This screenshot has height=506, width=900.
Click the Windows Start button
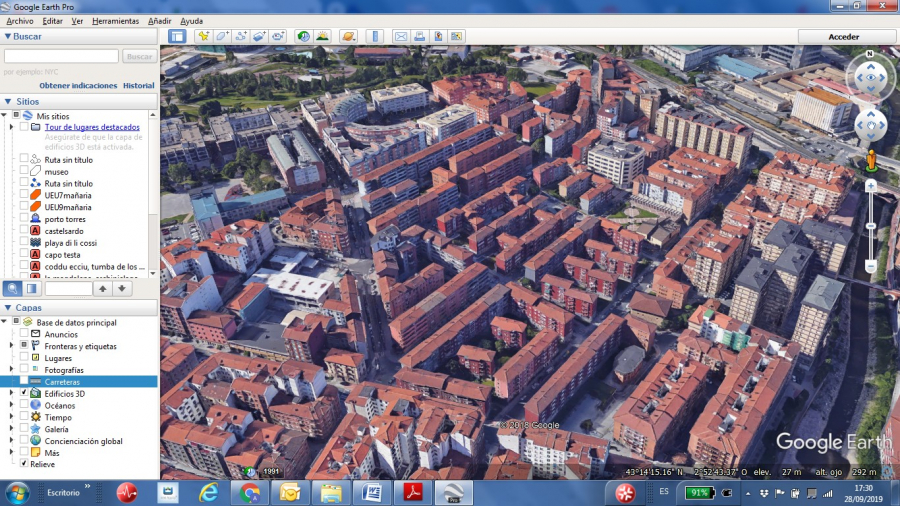tap(17, 493)
